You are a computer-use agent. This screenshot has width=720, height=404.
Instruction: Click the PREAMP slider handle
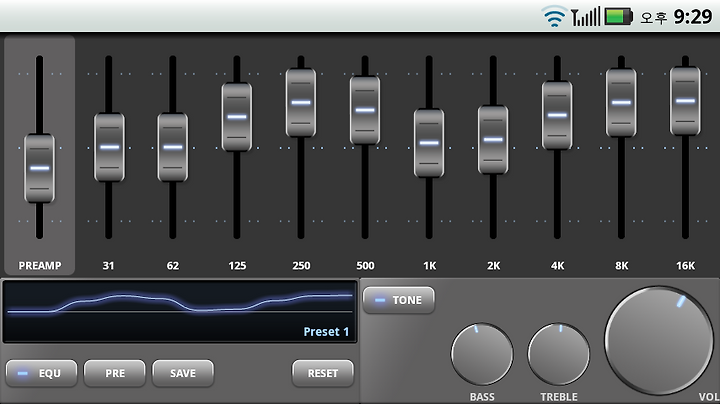(39, 168)
